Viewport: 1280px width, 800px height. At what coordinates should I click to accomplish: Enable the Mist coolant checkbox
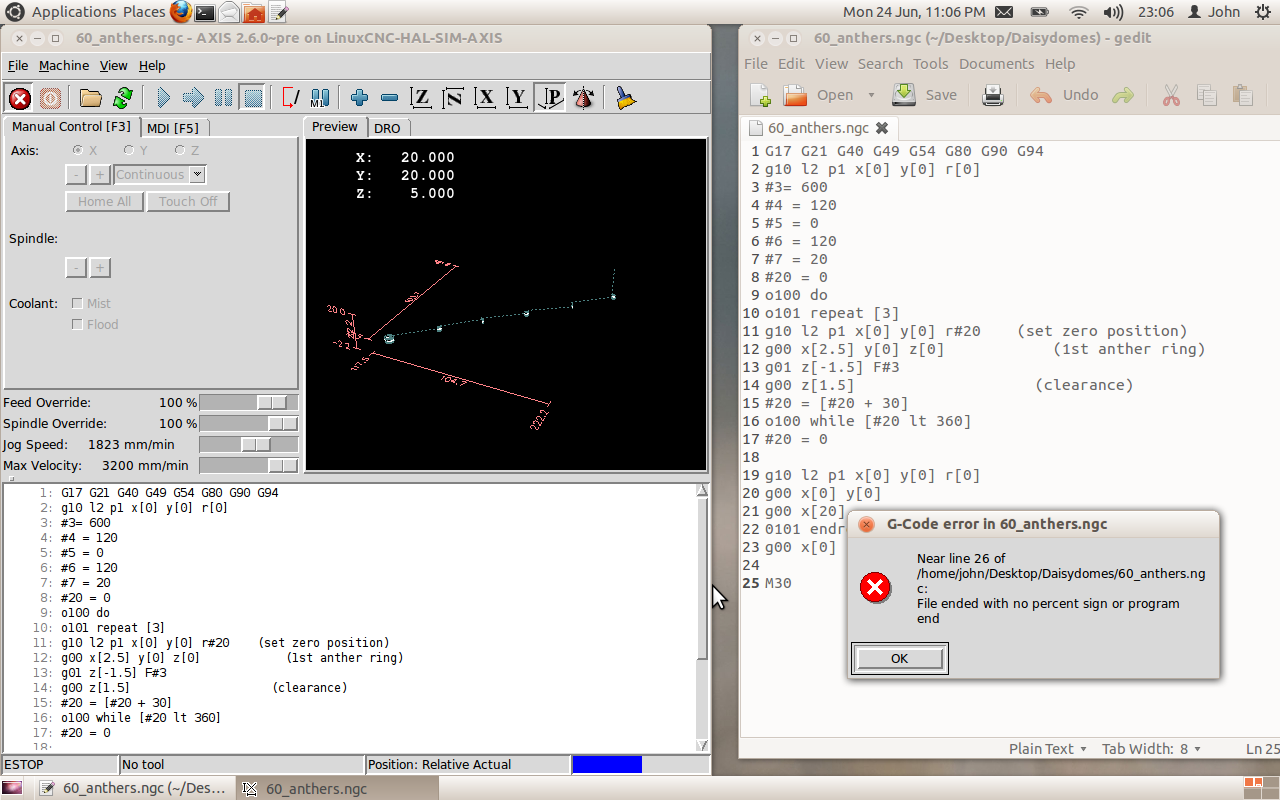[x=78, y=303]
